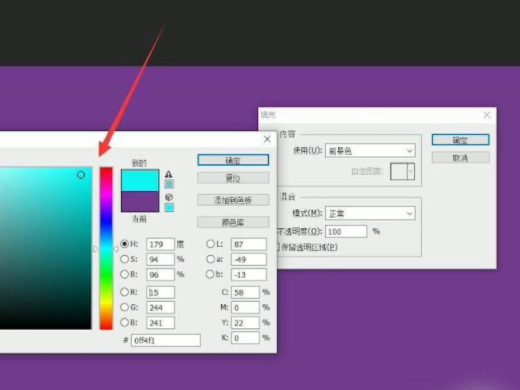Click the blue field showing 241
Viewport: 520px width, 390px height.
pos(160,323)
